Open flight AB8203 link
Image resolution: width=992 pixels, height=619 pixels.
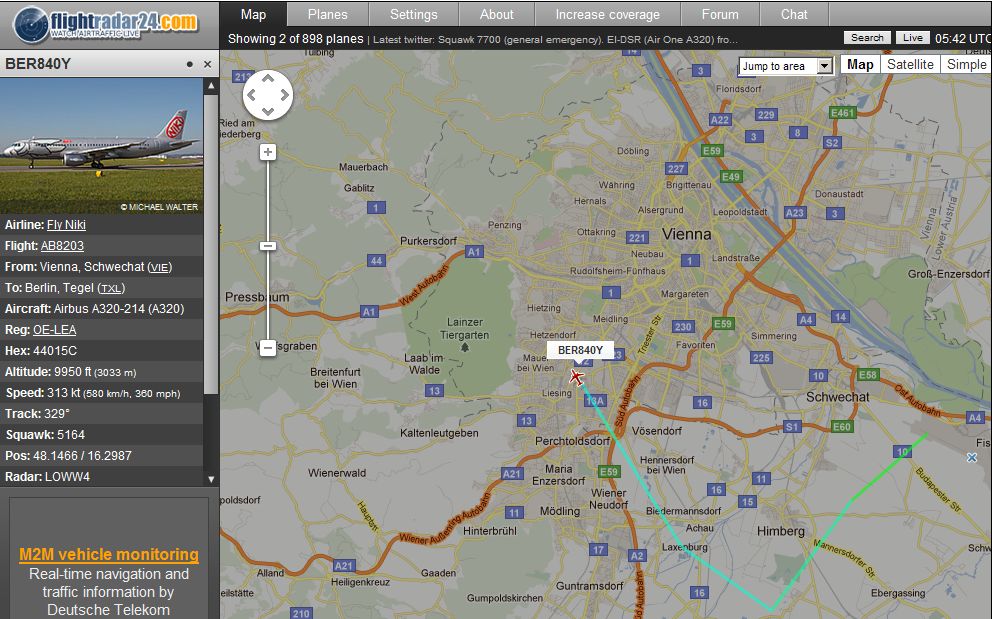(62, 246)
